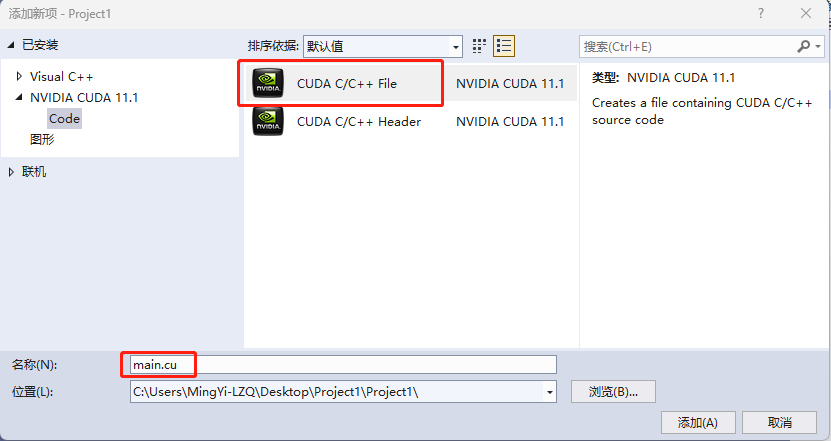The height and width of the screenshot is (441, 831).
Task: Switch to small icons grid view
Action: coord(479,46)
